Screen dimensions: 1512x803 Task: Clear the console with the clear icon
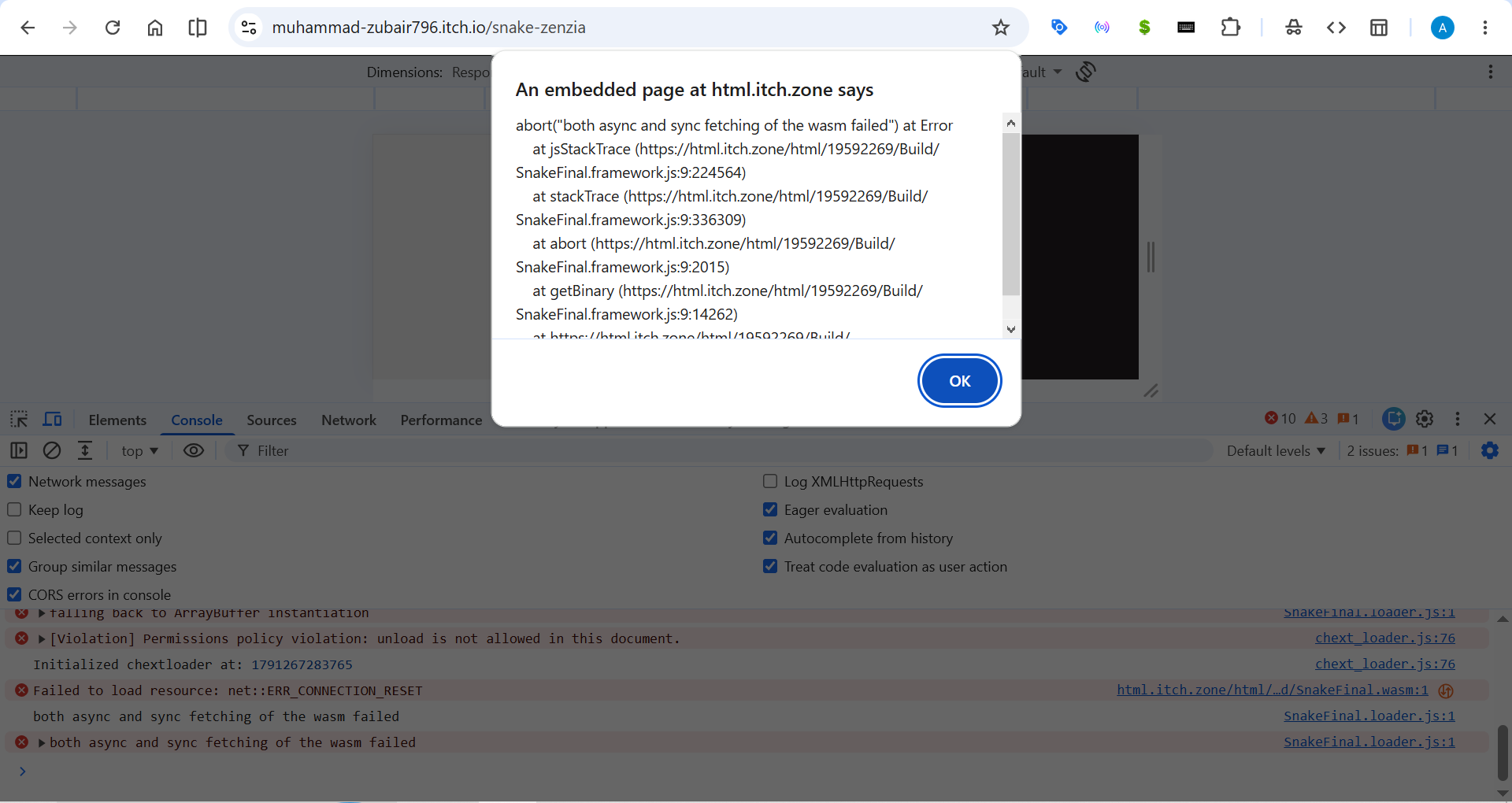click(52, 450)
